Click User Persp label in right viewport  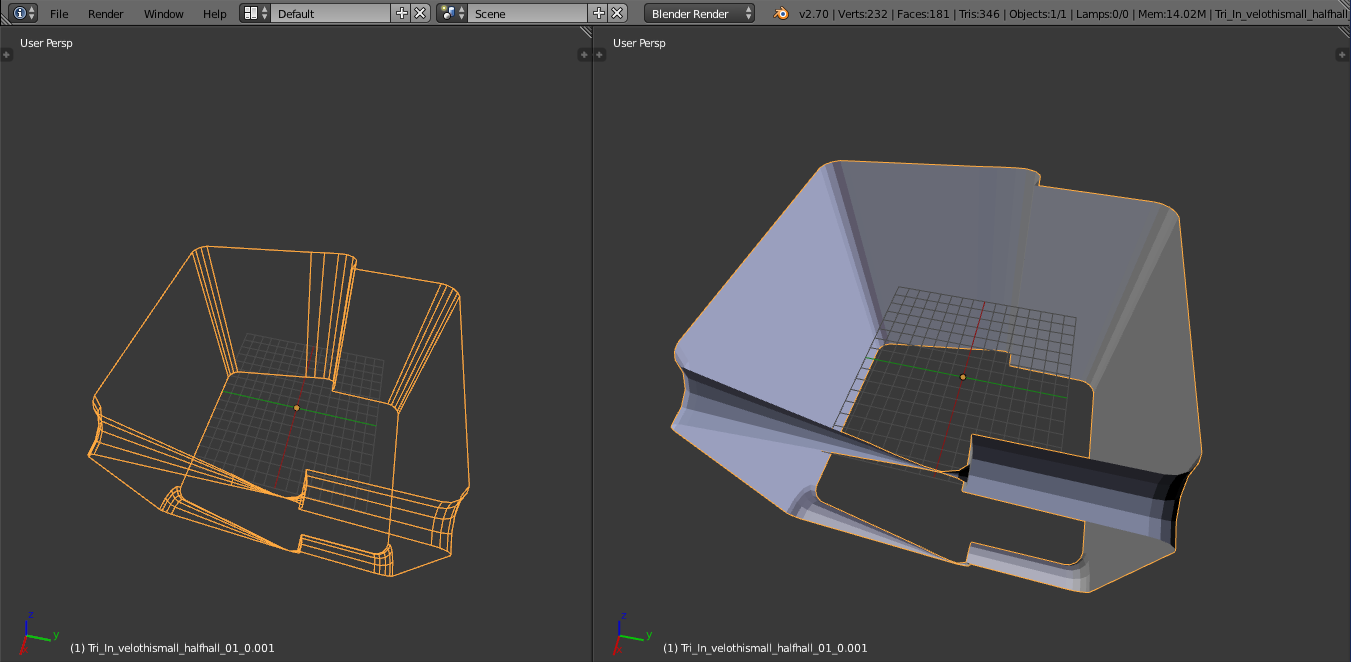coord(639,43)
